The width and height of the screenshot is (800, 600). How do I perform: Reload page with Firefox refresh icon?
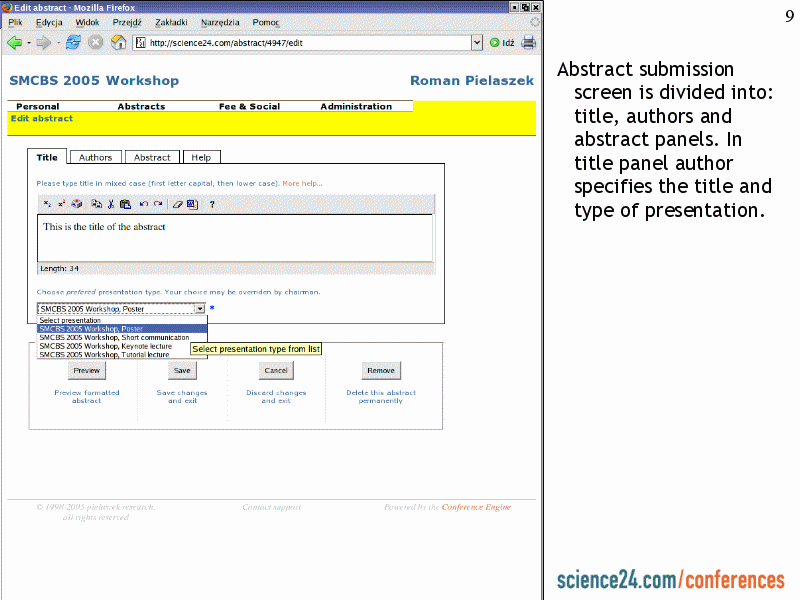pyautogui.click(x=74, y=42)
